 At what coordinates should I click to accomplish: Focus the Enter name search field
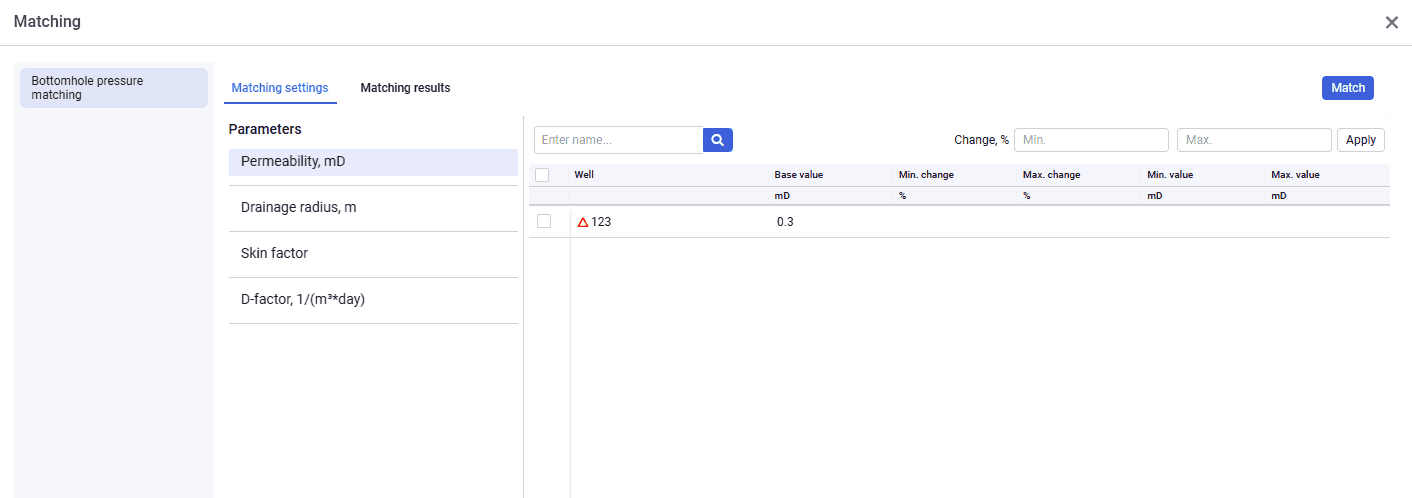point(619,140)
